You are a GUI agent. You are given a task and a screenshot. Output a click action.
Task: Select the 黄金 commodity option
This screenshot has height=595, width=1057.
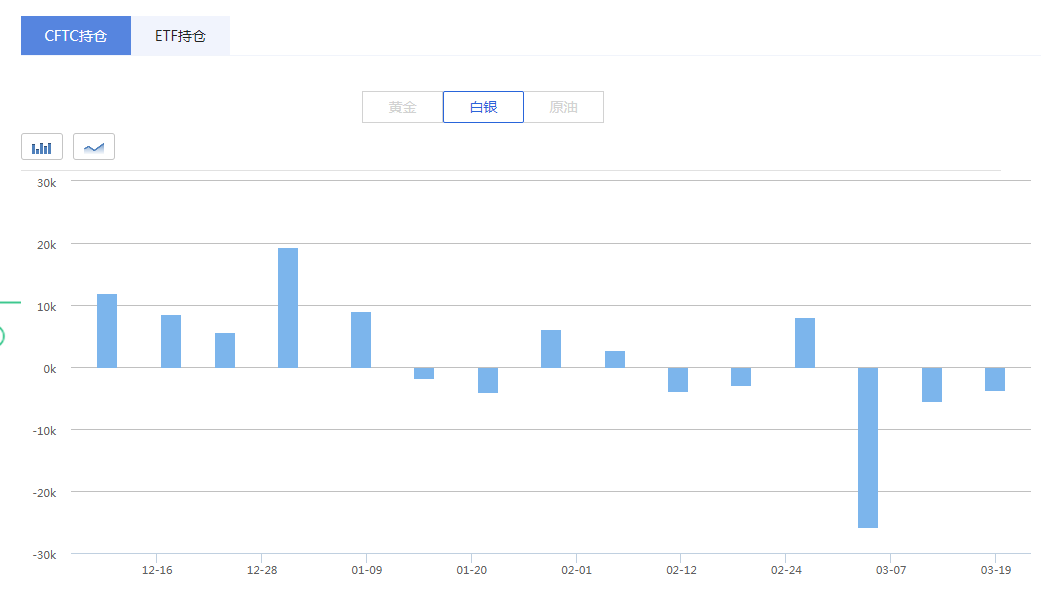402,107
